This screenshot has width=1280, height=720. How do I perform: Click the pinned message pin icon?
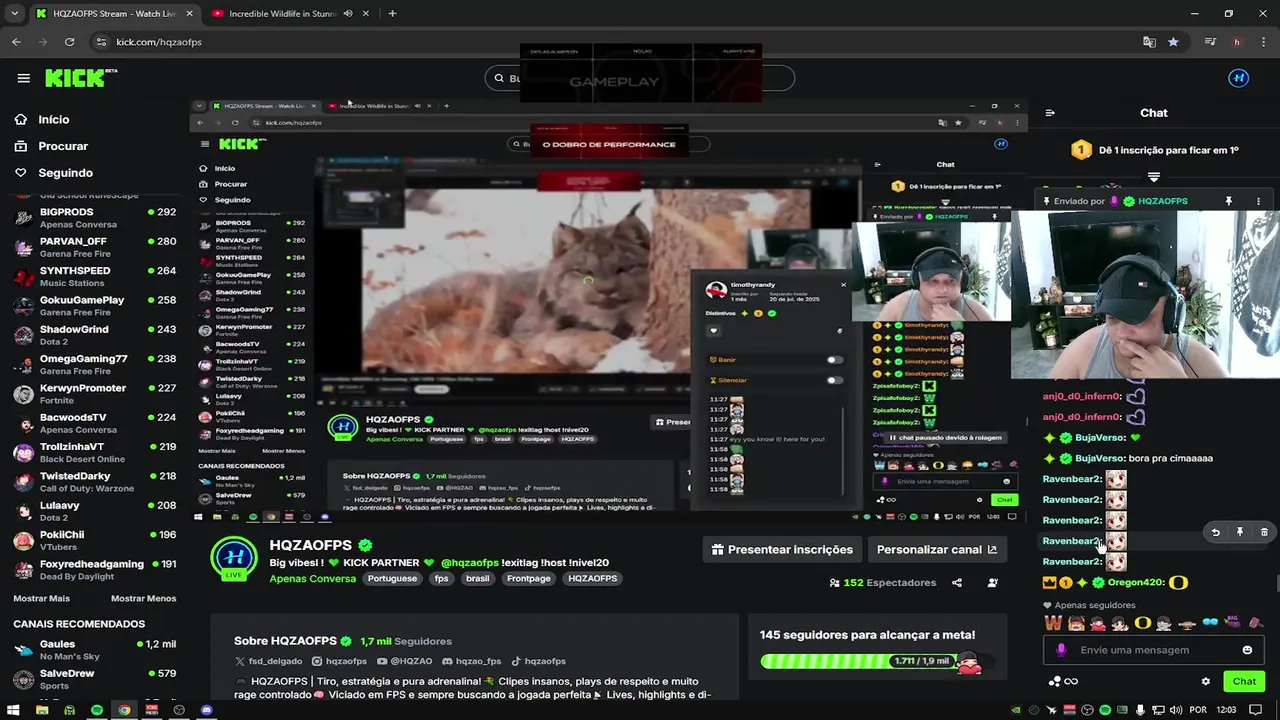click(x=1229, y=201)
